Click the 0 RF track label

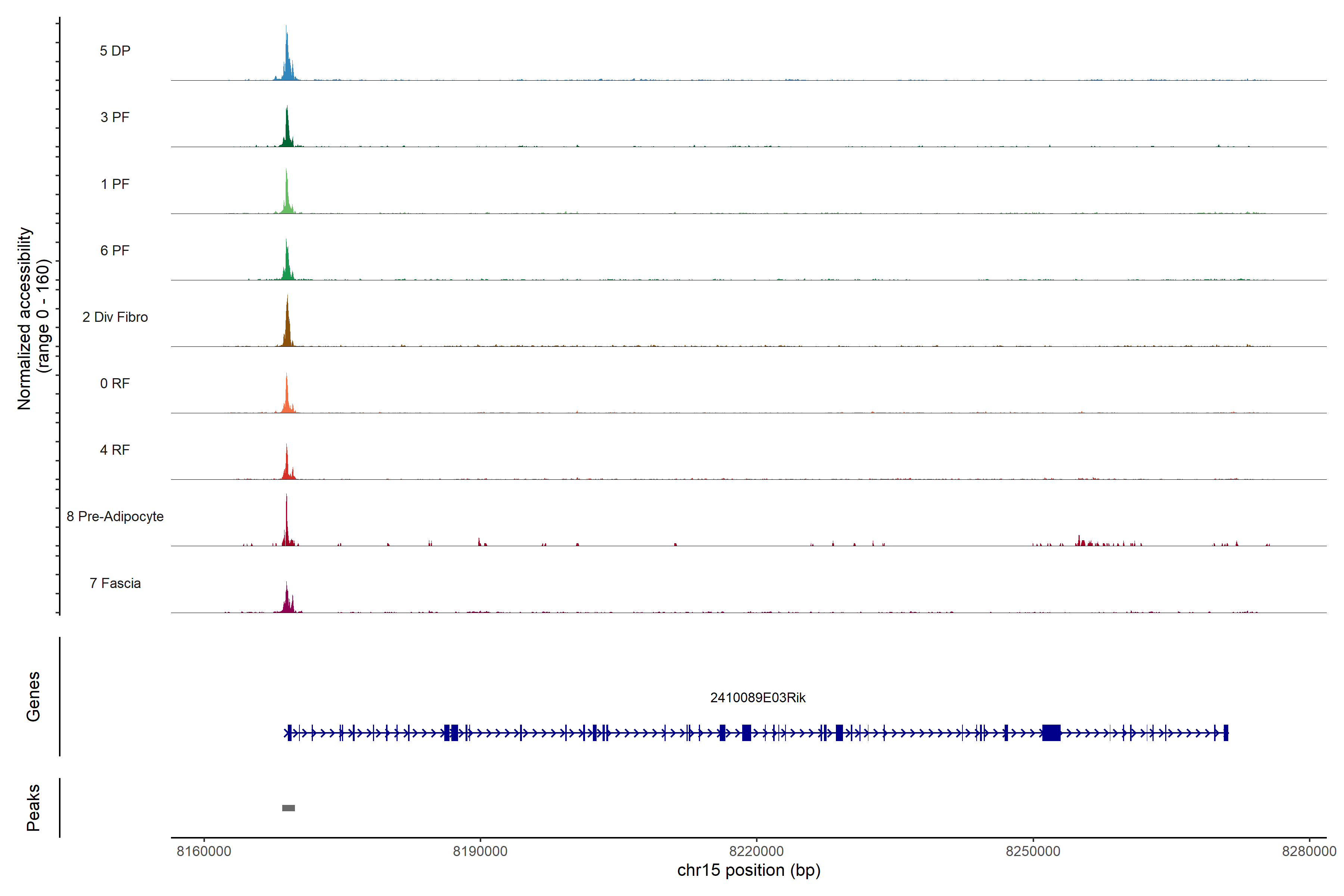(115, 383)
